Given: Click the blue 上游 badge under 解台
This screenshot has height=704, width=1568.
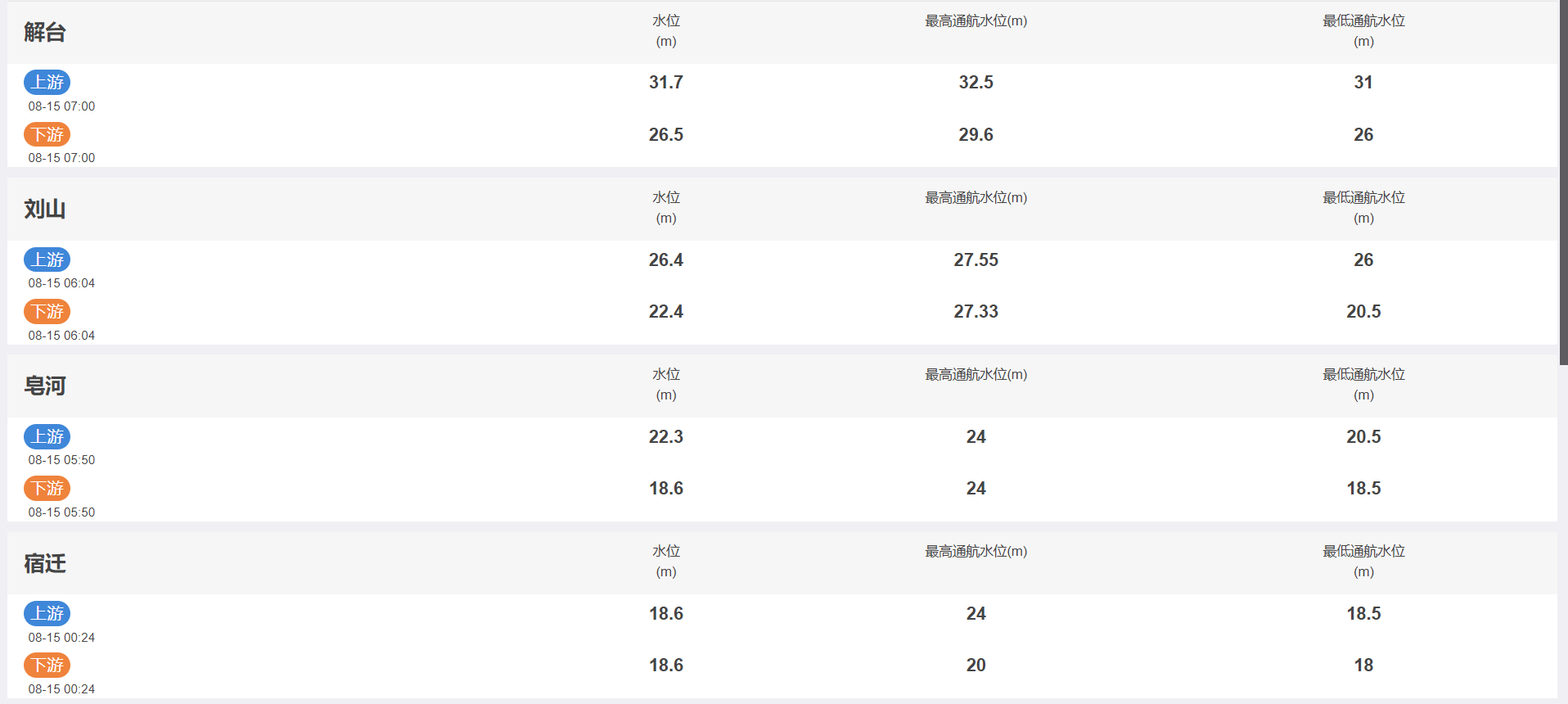Looking at the screenshot, I should [x=47, y=83].
